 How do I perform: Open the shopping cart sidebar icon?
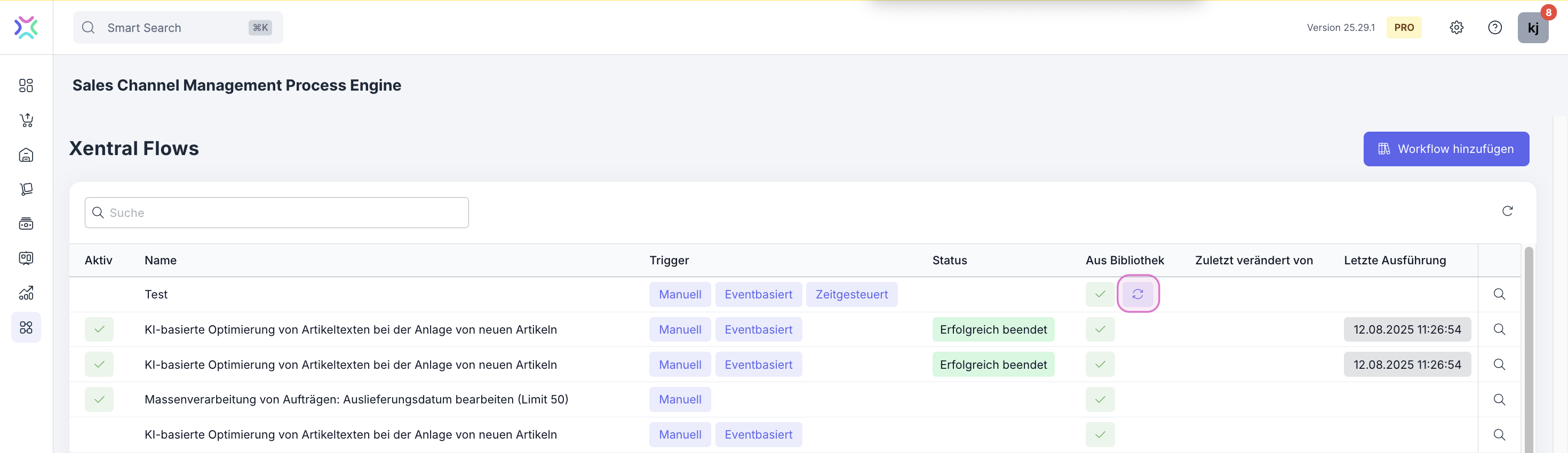click(x=26, y=120)
